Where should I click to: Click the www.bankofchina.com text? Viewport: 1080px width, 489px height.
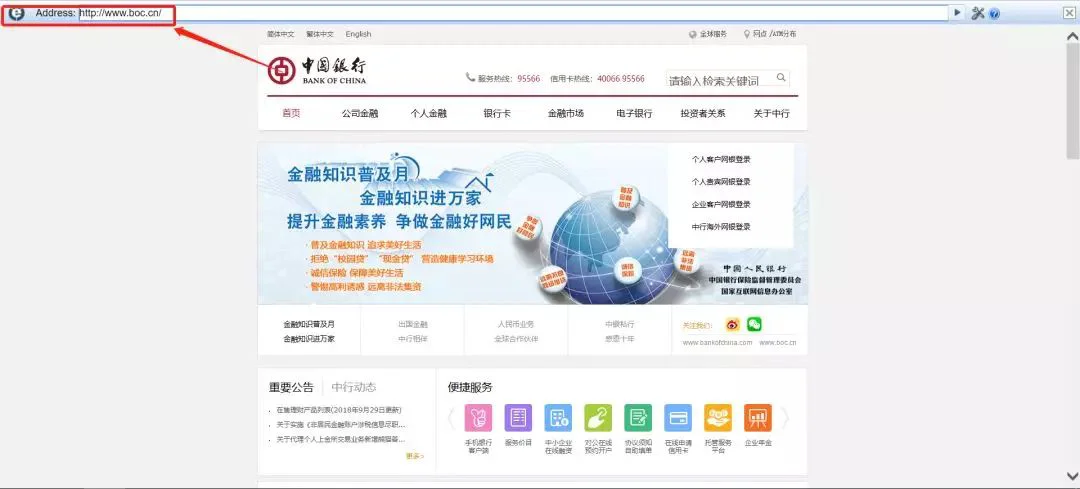[717, 342]
